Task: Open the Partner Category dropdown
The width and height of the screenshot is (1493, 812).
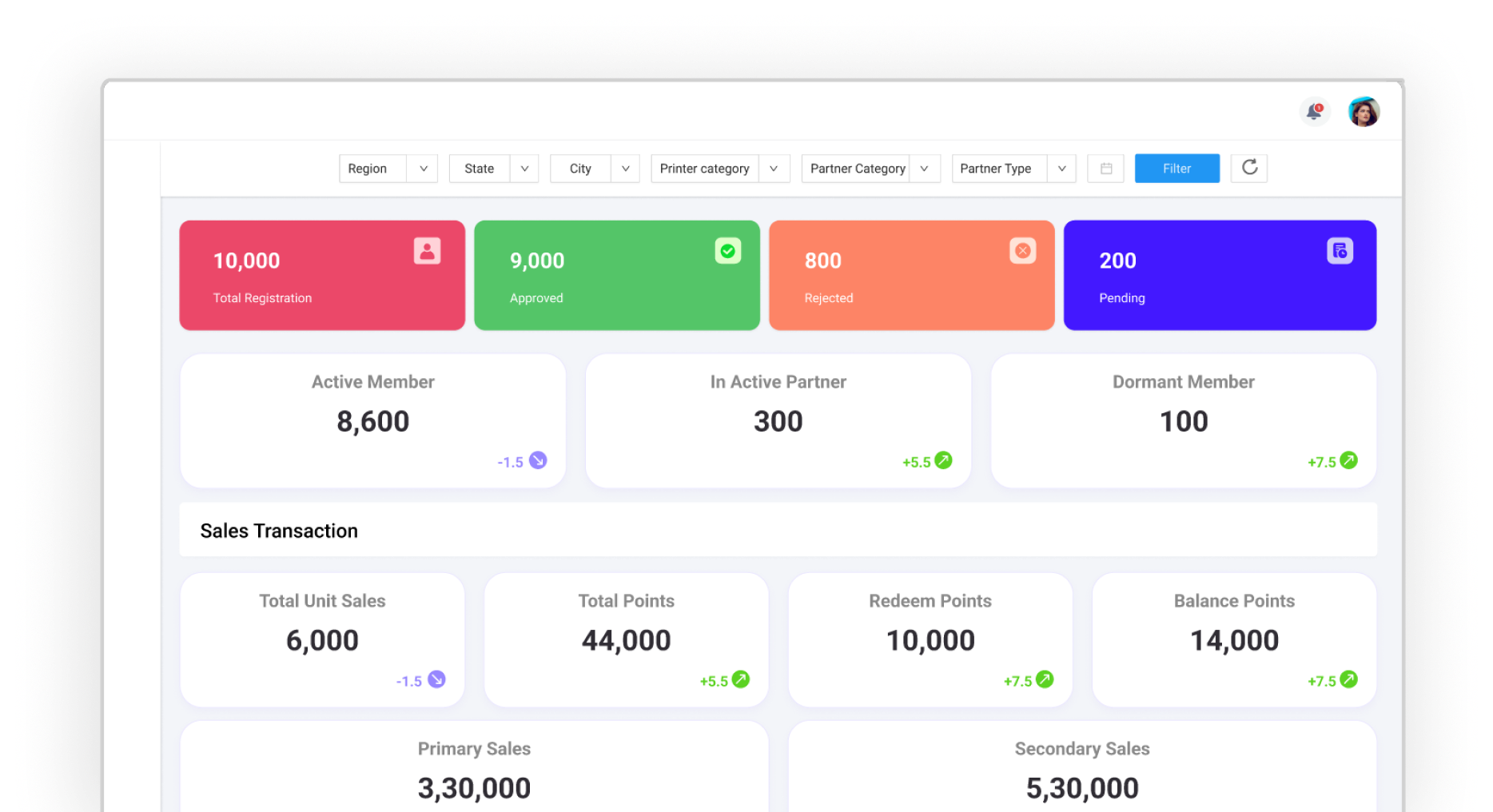Action: click(x=870, y=169)
